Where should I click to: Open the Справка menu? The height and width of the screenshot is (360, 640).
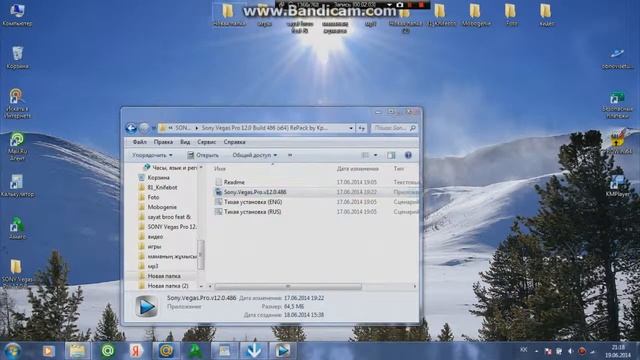234,142
